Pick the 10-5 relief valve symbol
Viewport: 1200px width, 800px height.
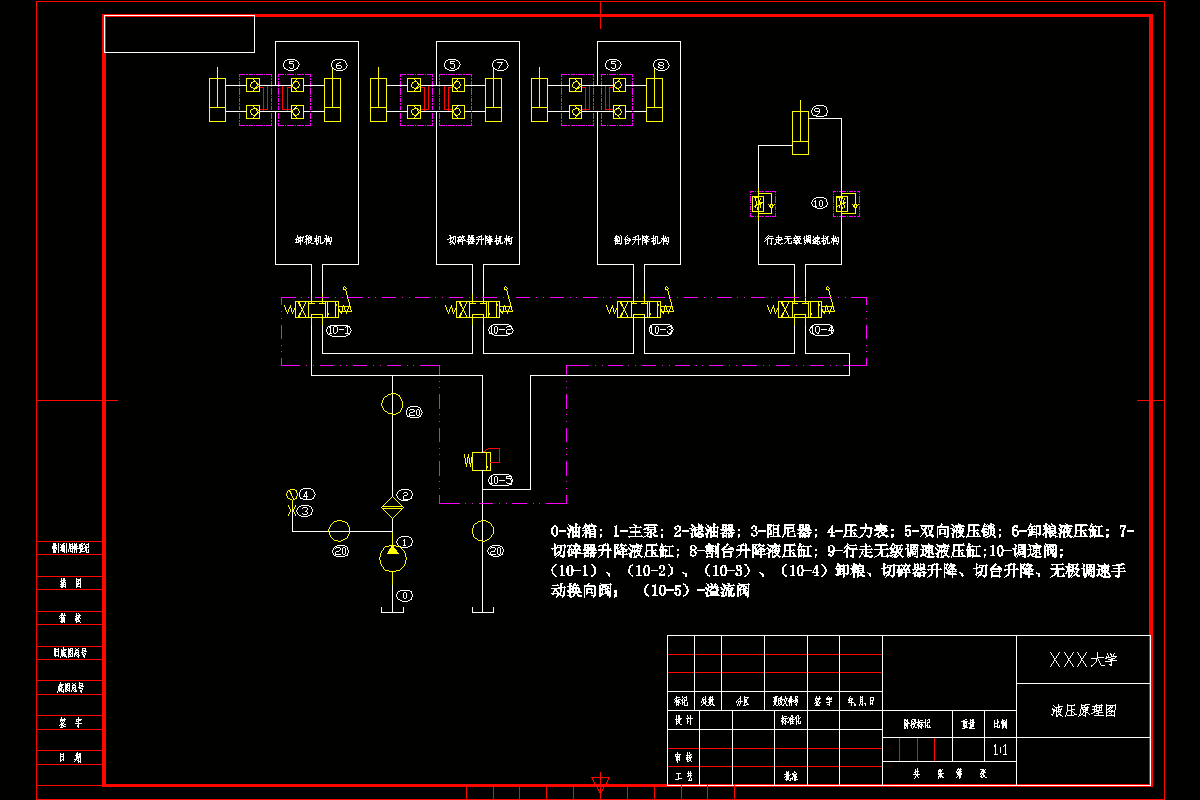(x=482, y=459)
